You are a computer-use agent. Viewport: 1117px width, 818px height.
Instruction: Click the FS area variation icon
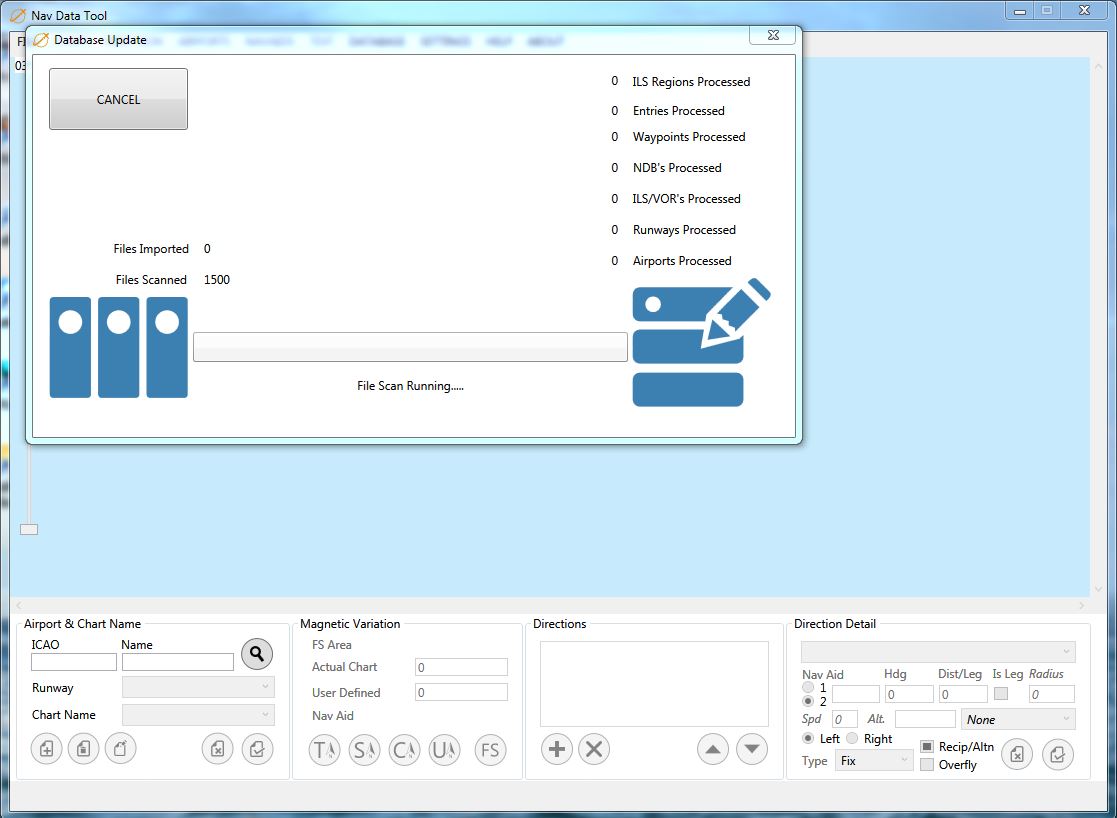(x=490, y=750)
